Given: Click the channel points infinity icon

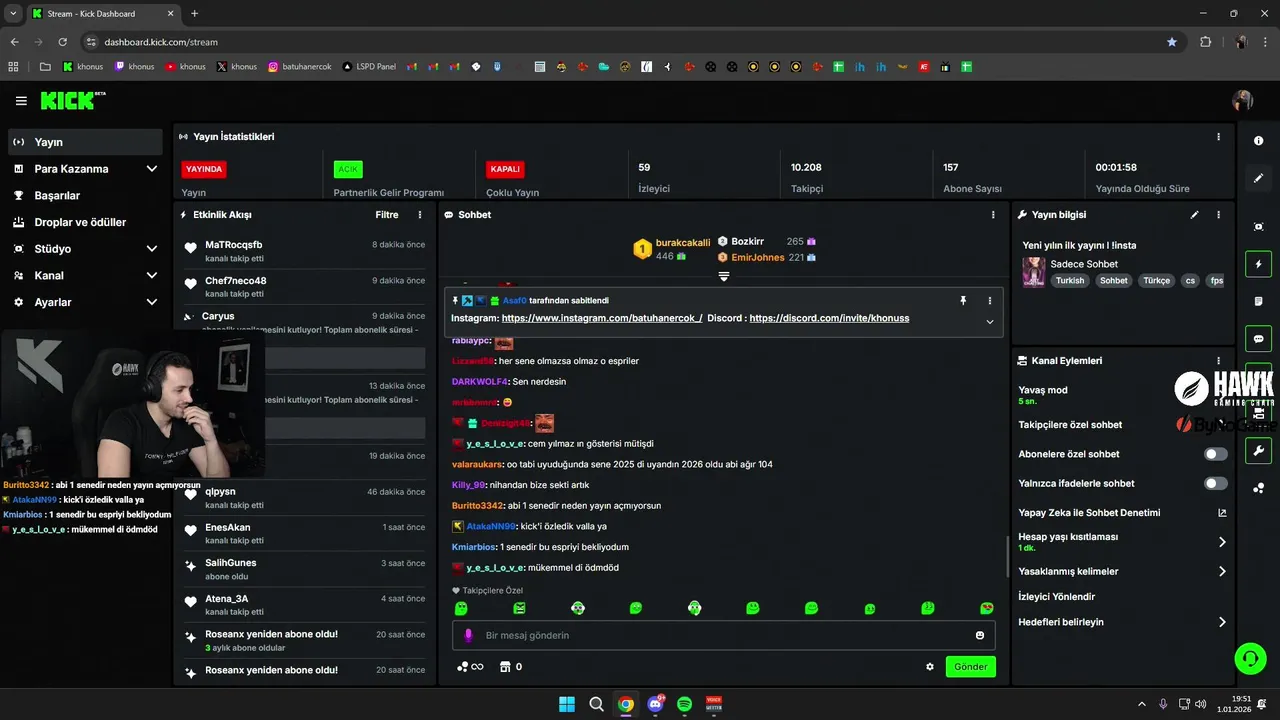Looking at the screenshot, I should point(470,667).
